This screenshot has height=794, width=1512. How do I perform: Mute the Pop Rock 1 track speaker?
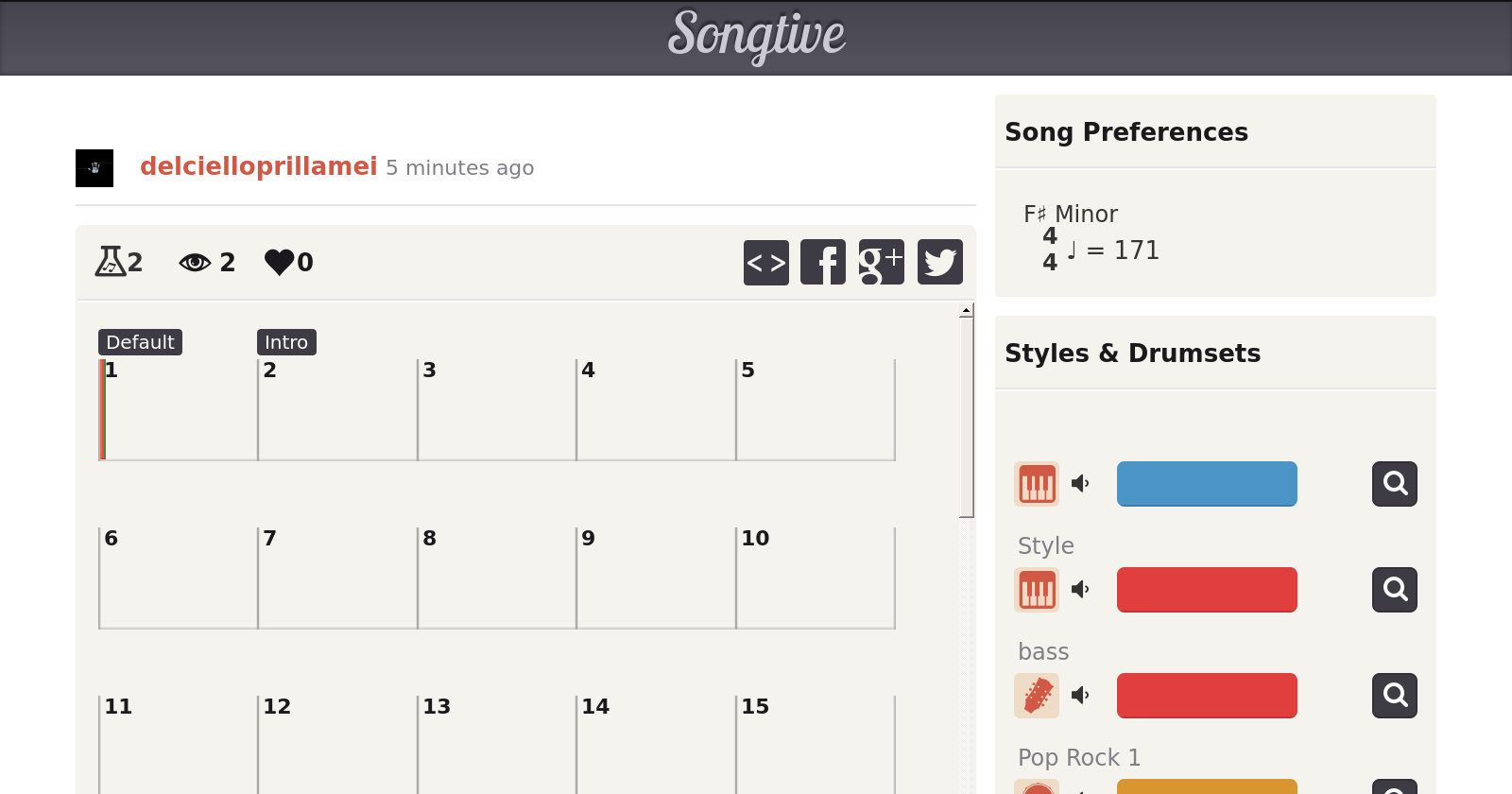[x=1080, y=696]
